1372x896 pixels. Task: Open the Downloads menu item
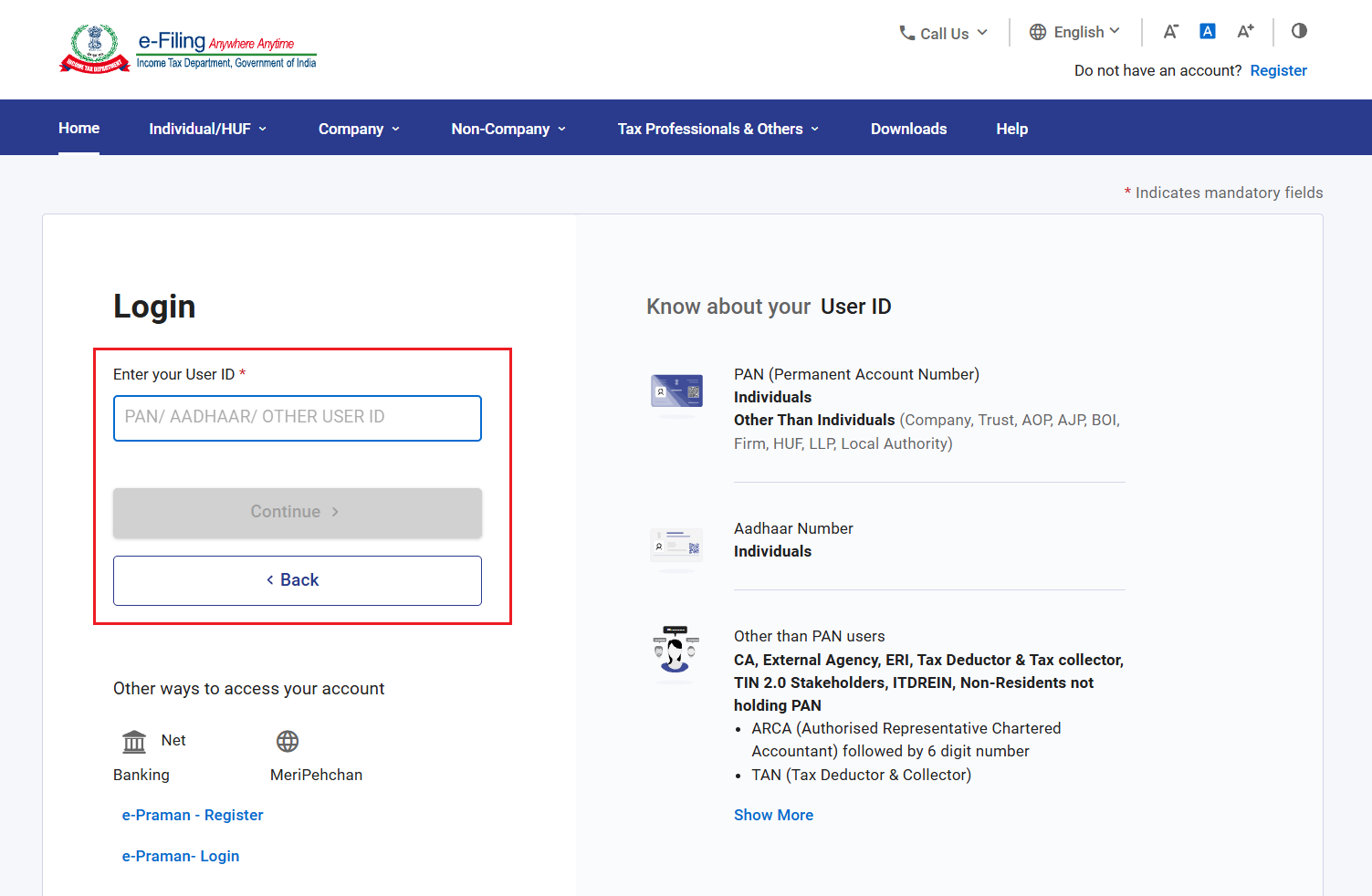point(908,129)
